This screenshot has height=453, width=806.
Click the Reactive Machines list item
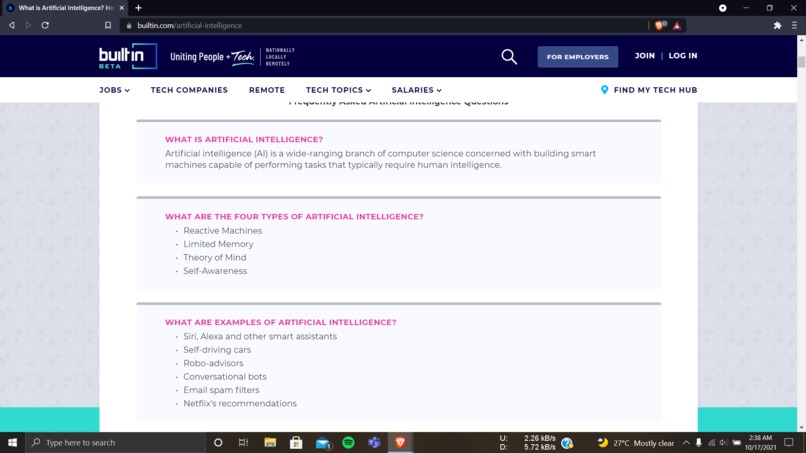click(x=223, y=231)
